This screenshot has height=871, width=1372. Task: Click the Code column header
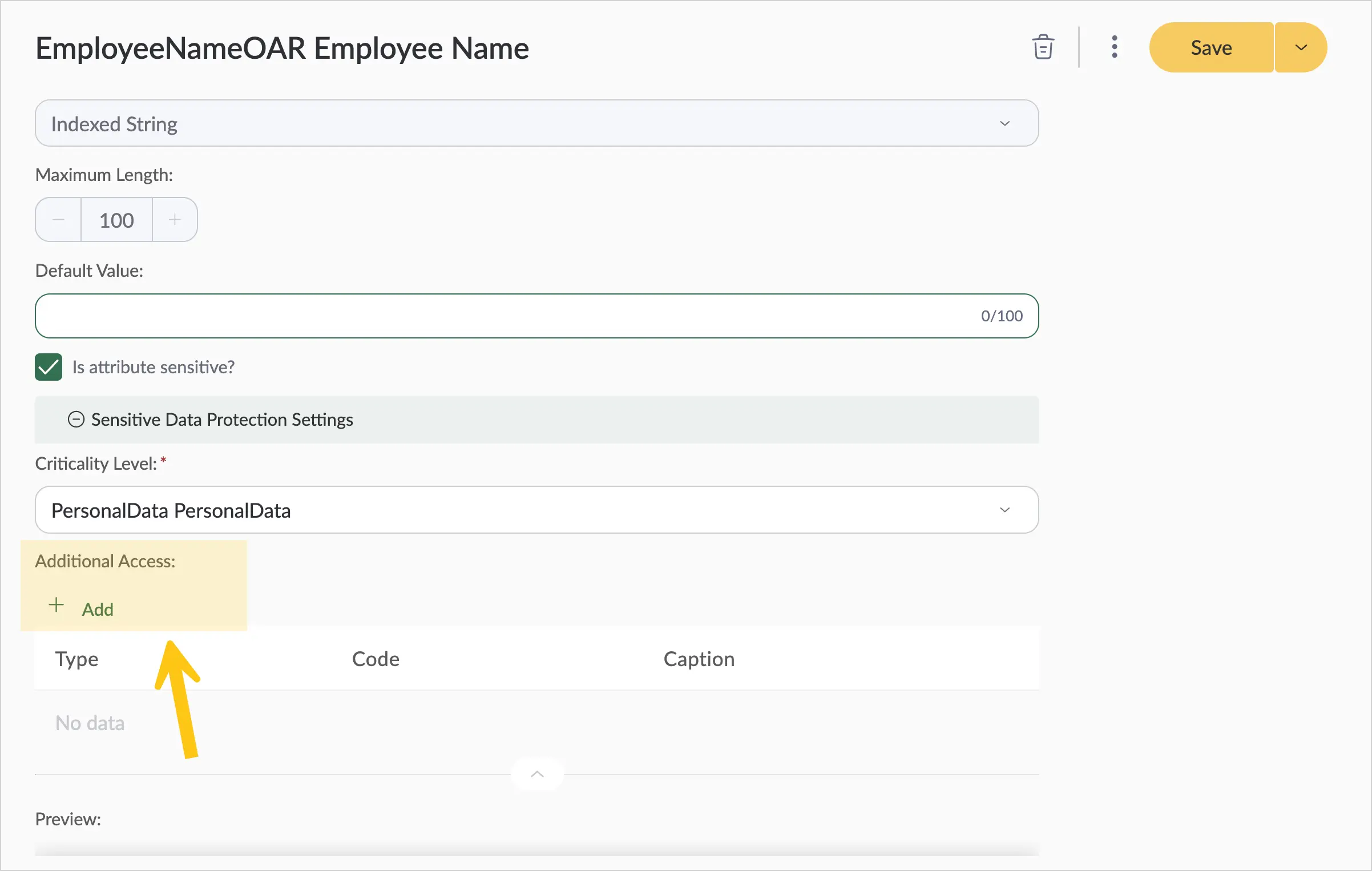(376, 659)
